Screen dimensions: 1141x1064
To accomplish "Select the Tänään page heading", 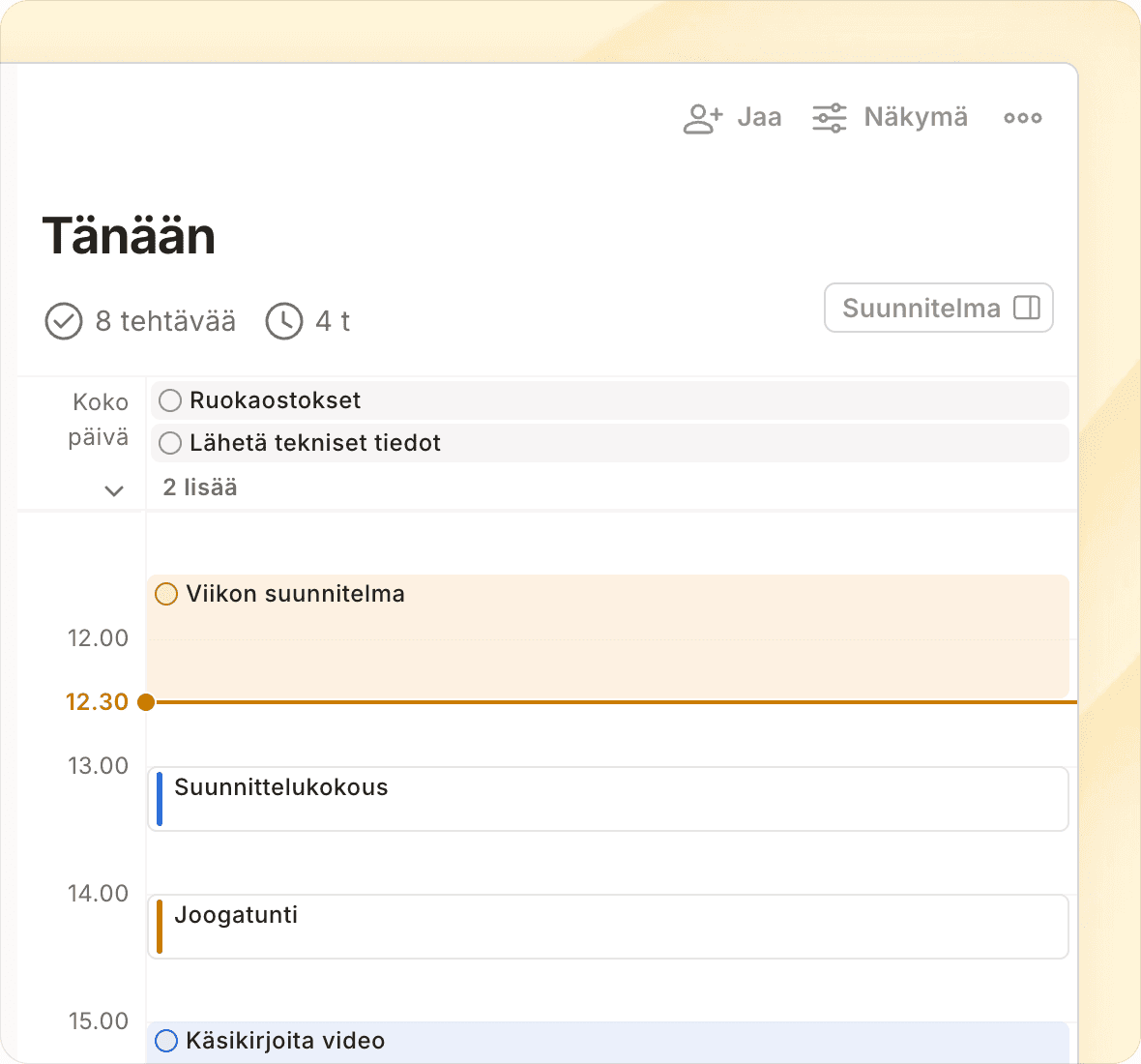I will pyautogui.click(x=129, y=236).
